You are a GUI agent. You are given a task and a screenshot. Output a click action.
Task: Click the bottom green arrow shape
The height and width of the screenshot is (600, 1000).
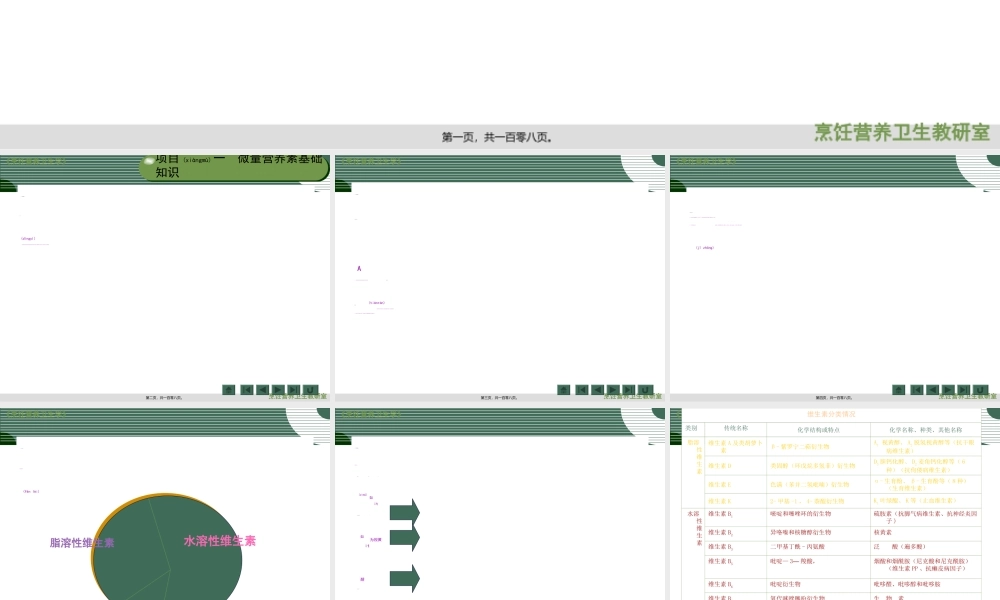(x=404, y=578)
